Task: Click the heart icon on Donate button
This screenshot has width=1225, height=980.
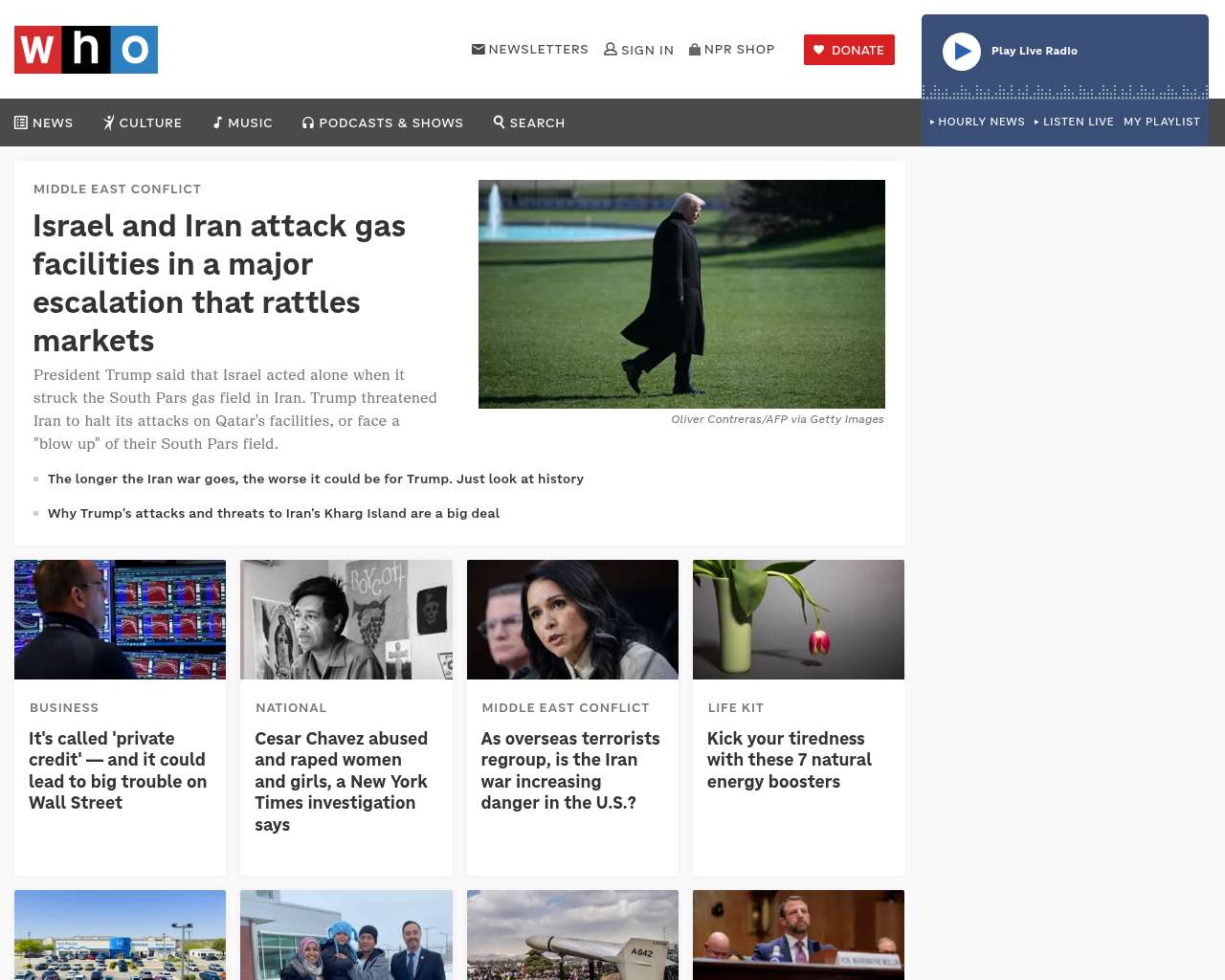Action: pos(819,50)
